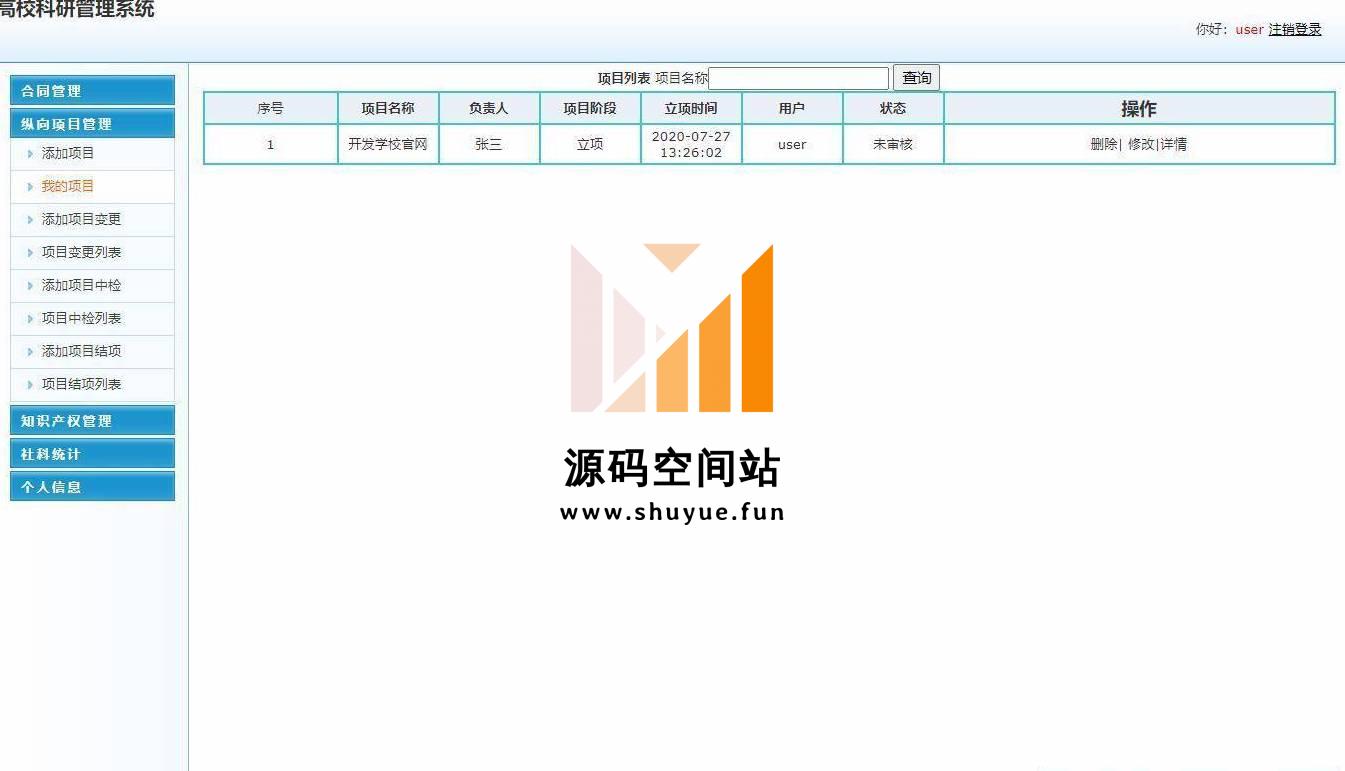This screenshot has height=771, width=1345.
Task: Select the 开发学校官网 project name cell
Action: coord(388,144)
